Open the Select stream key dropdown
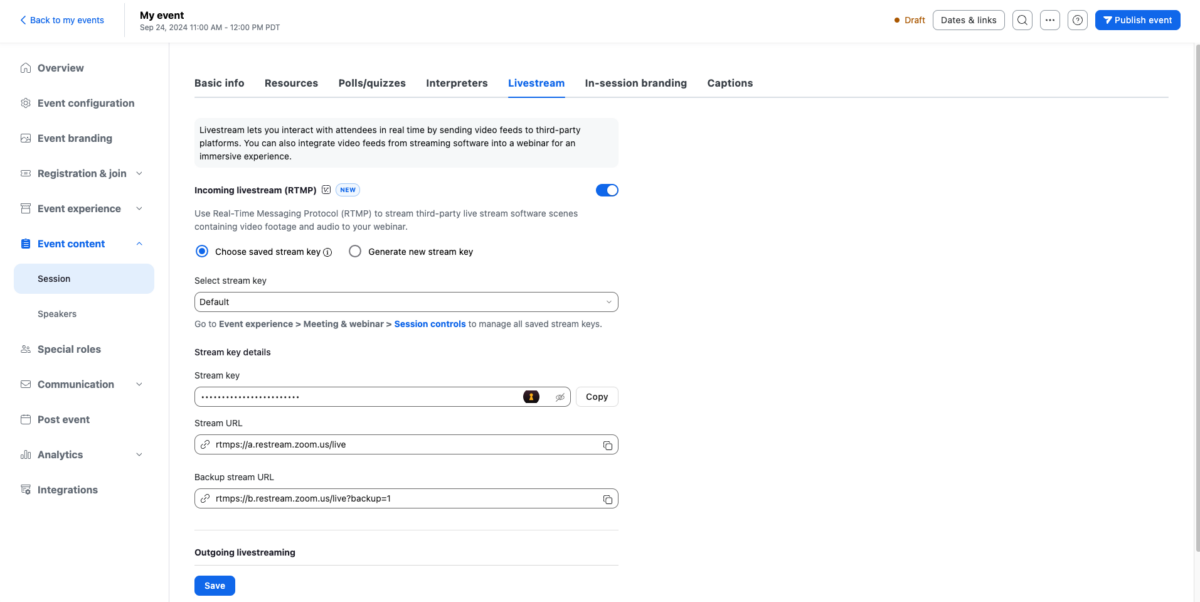Viewport: 1200px width, 602px height. tap(406, 301)
